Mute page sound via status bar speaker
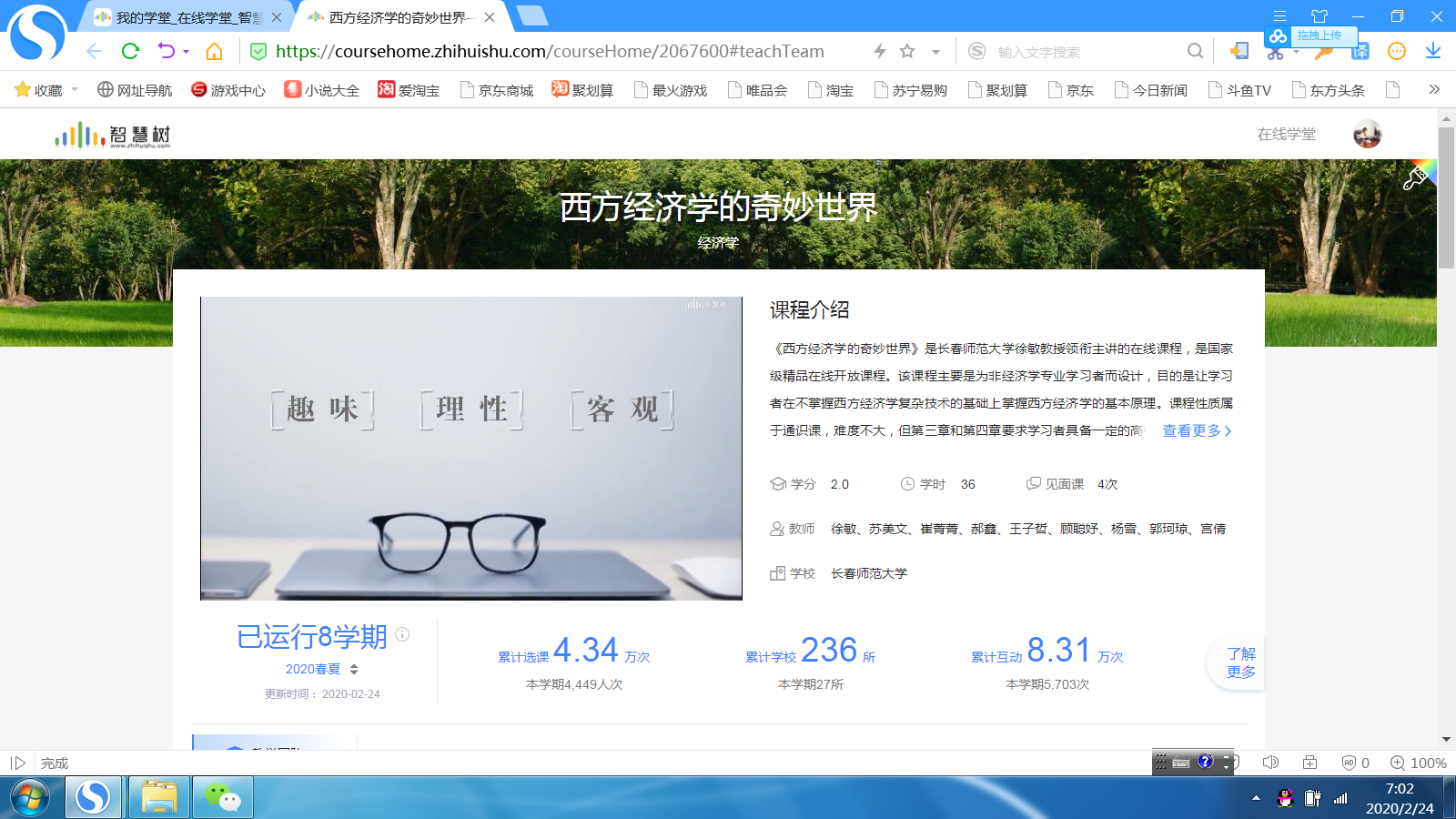This screenshot has width=1456, height=819. click(x=1270, y=763)
